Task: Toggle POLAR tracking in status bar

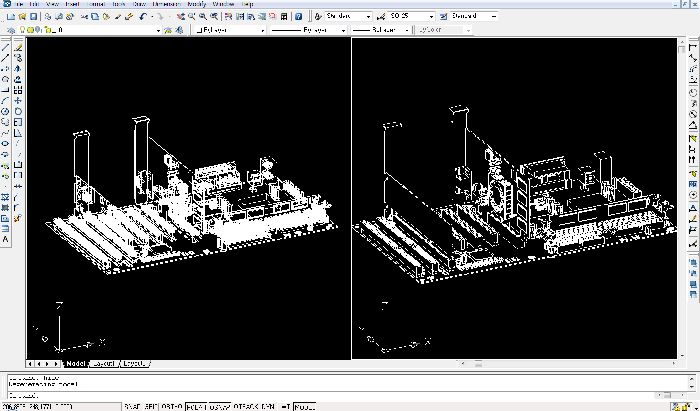Action: [x=196, y=407]
